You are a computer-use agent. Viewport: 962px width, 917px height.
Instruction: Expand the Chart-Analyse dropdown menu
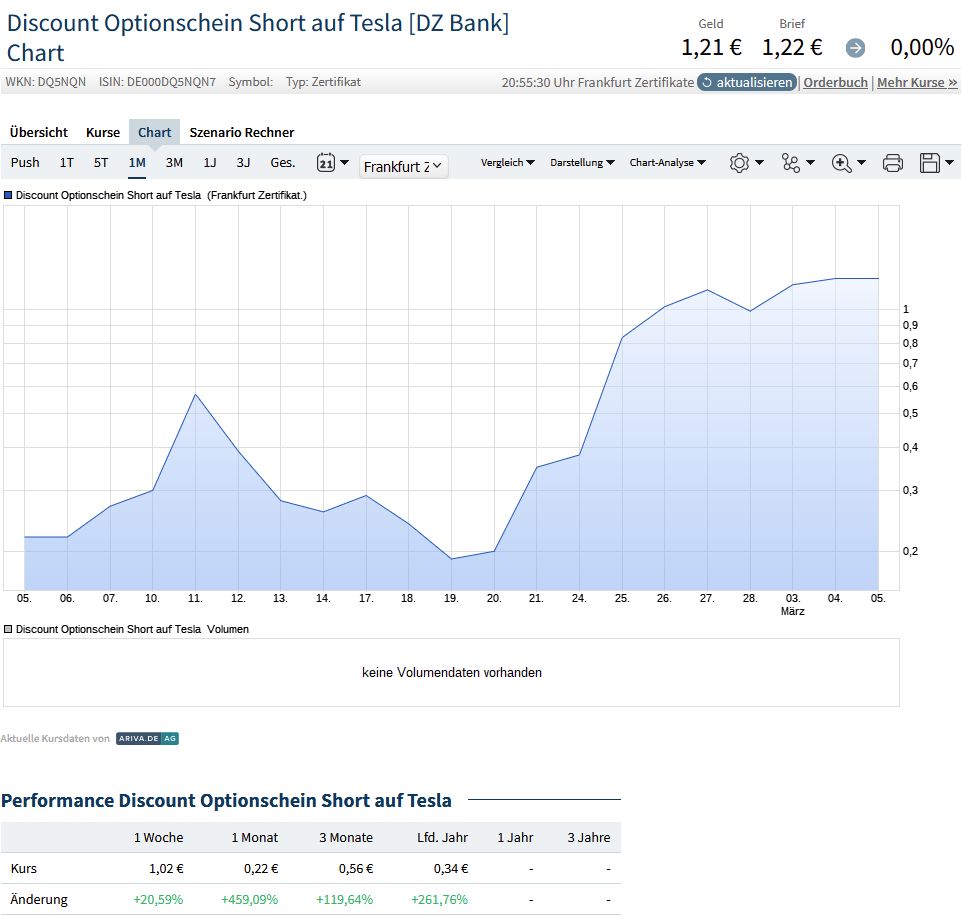(x=668, y=163)
